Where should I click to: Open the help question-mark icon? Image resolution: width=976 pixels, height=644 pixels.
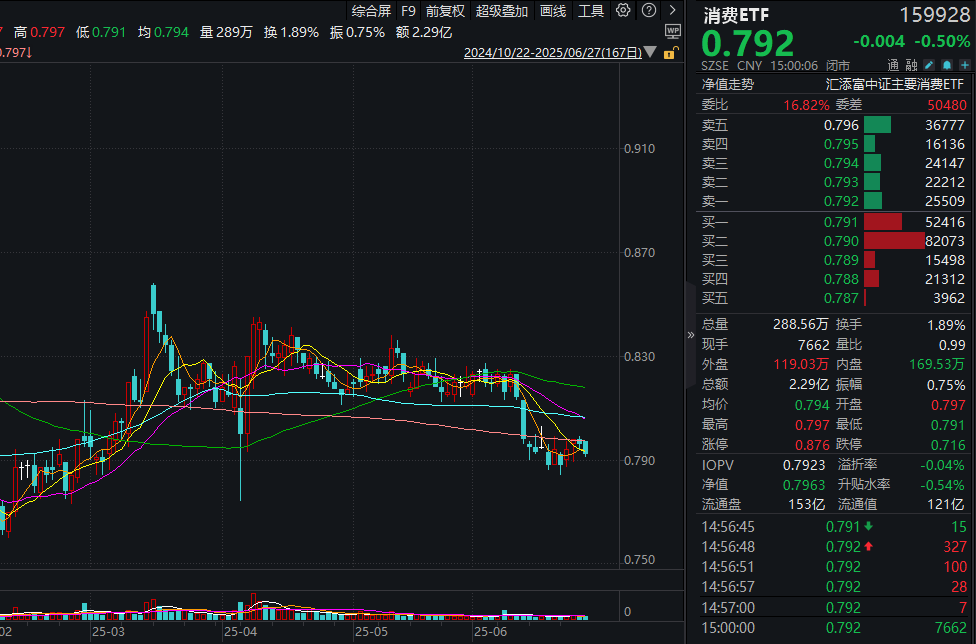click(649, 11)
